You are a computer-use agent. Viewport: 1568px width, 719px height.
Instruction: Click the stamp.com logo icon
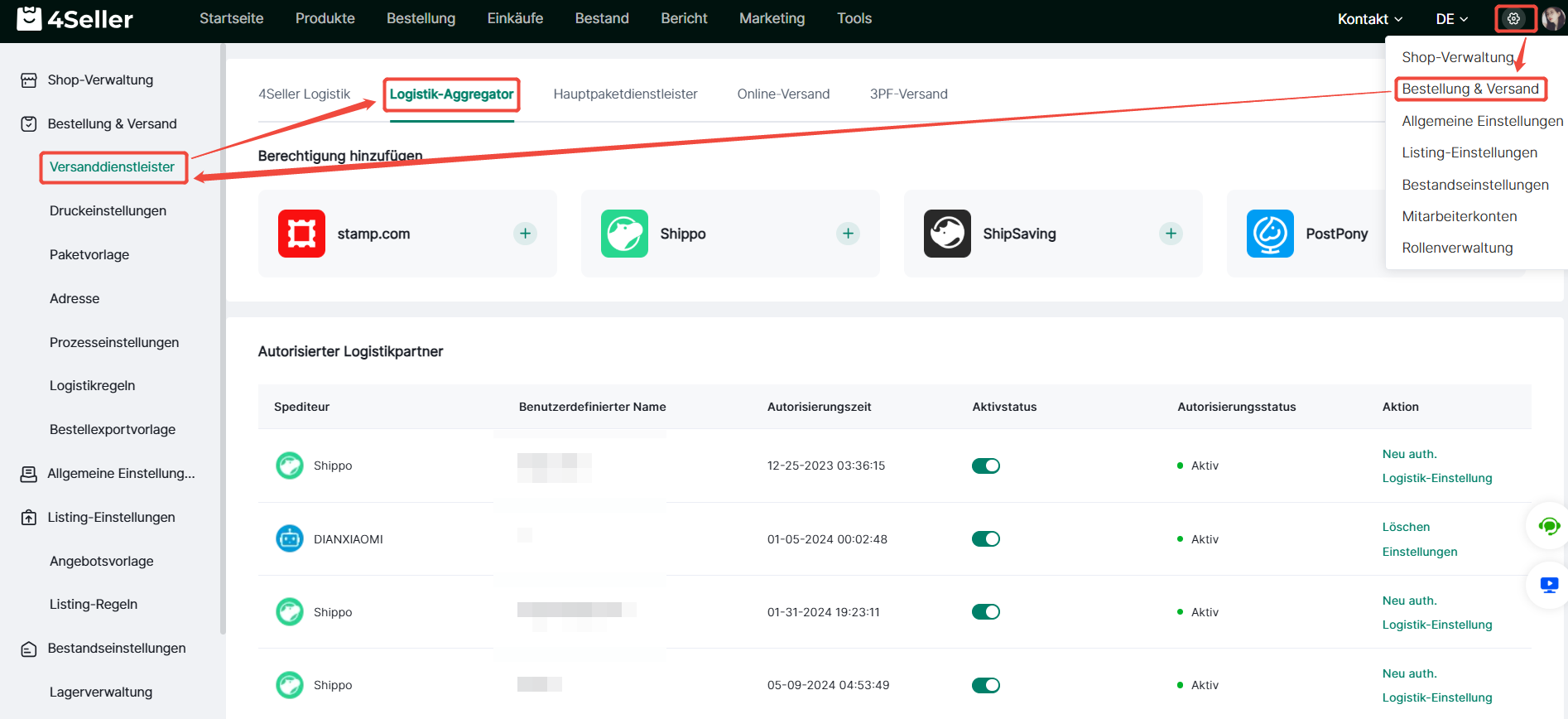pyautogui.click(x=301, y=234)
